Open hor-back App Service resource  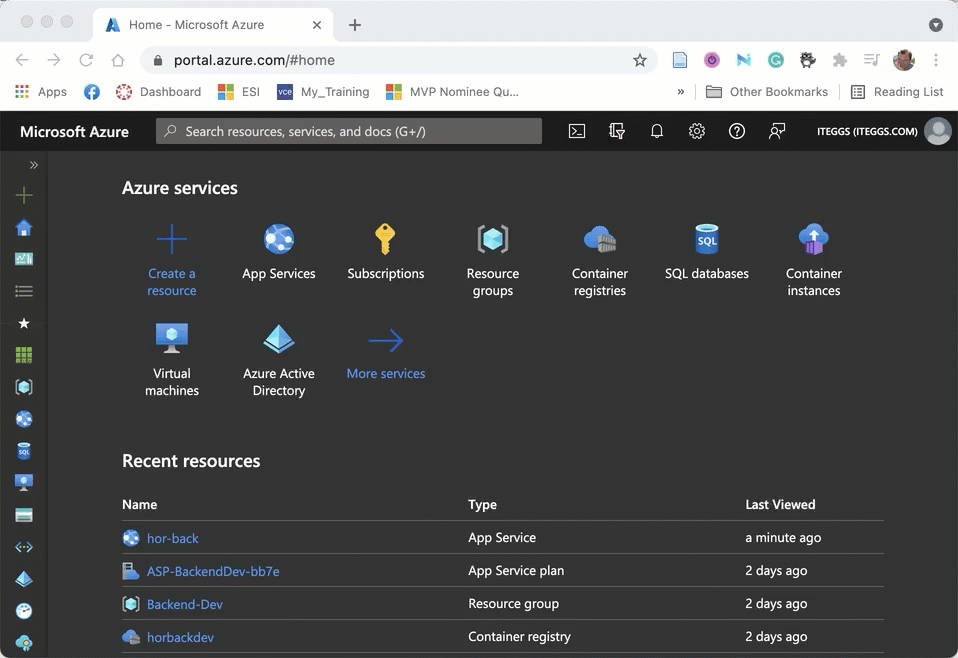[x=173, y=538]
